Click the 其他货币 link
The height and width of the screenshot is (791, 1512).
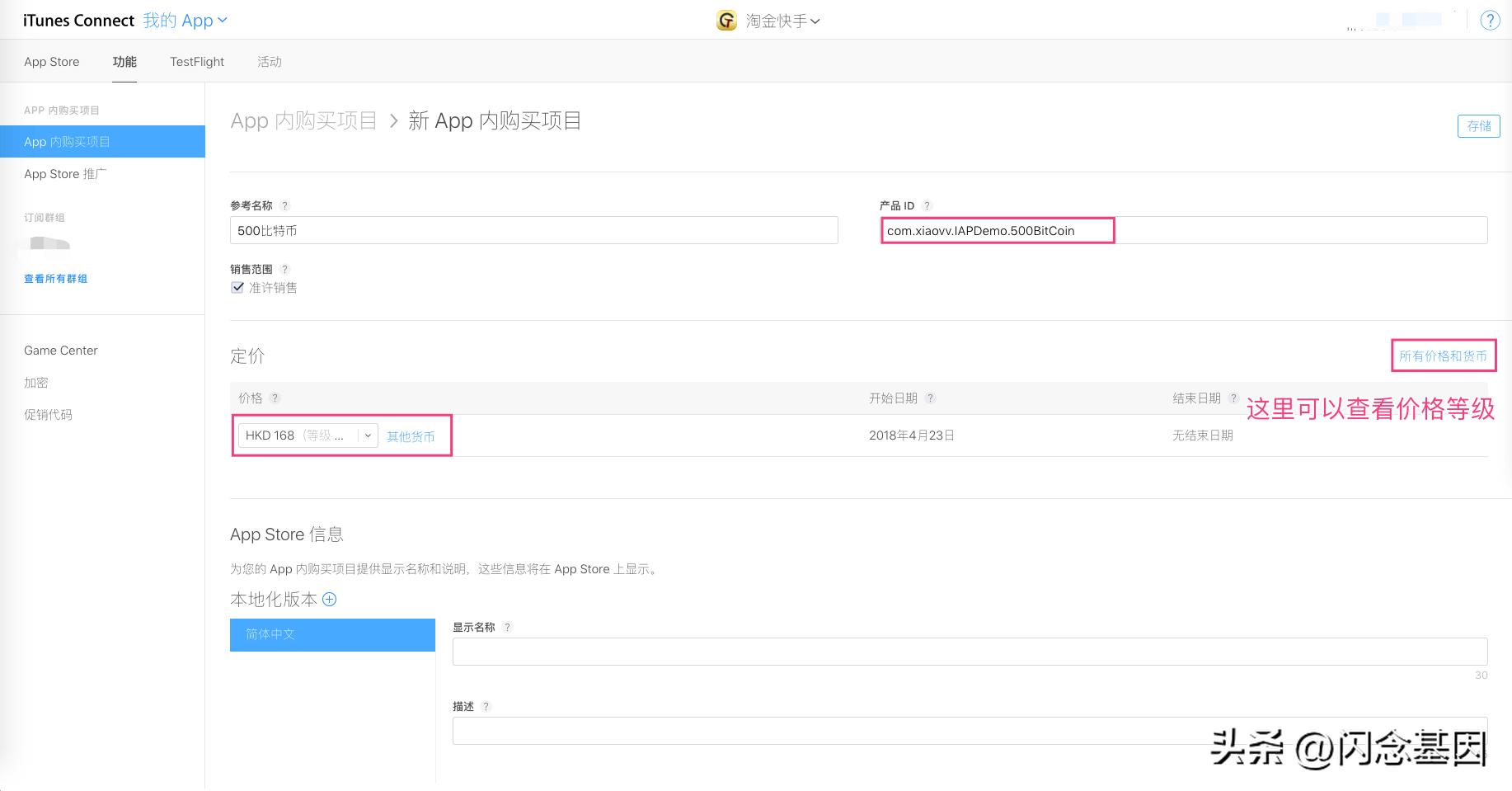tap(411, 436)
